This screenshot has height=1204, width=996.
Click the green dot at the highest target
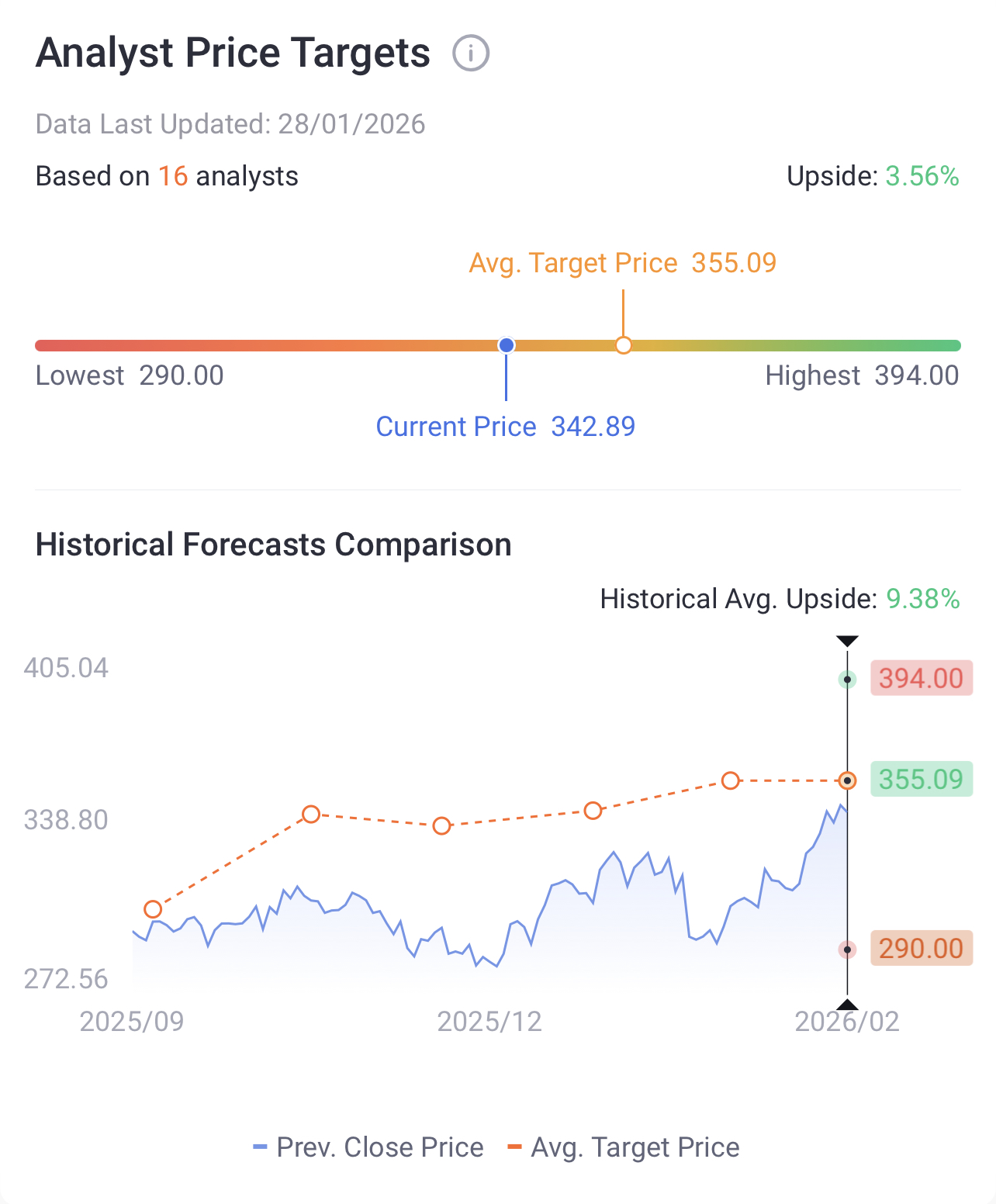coord(847,680)
